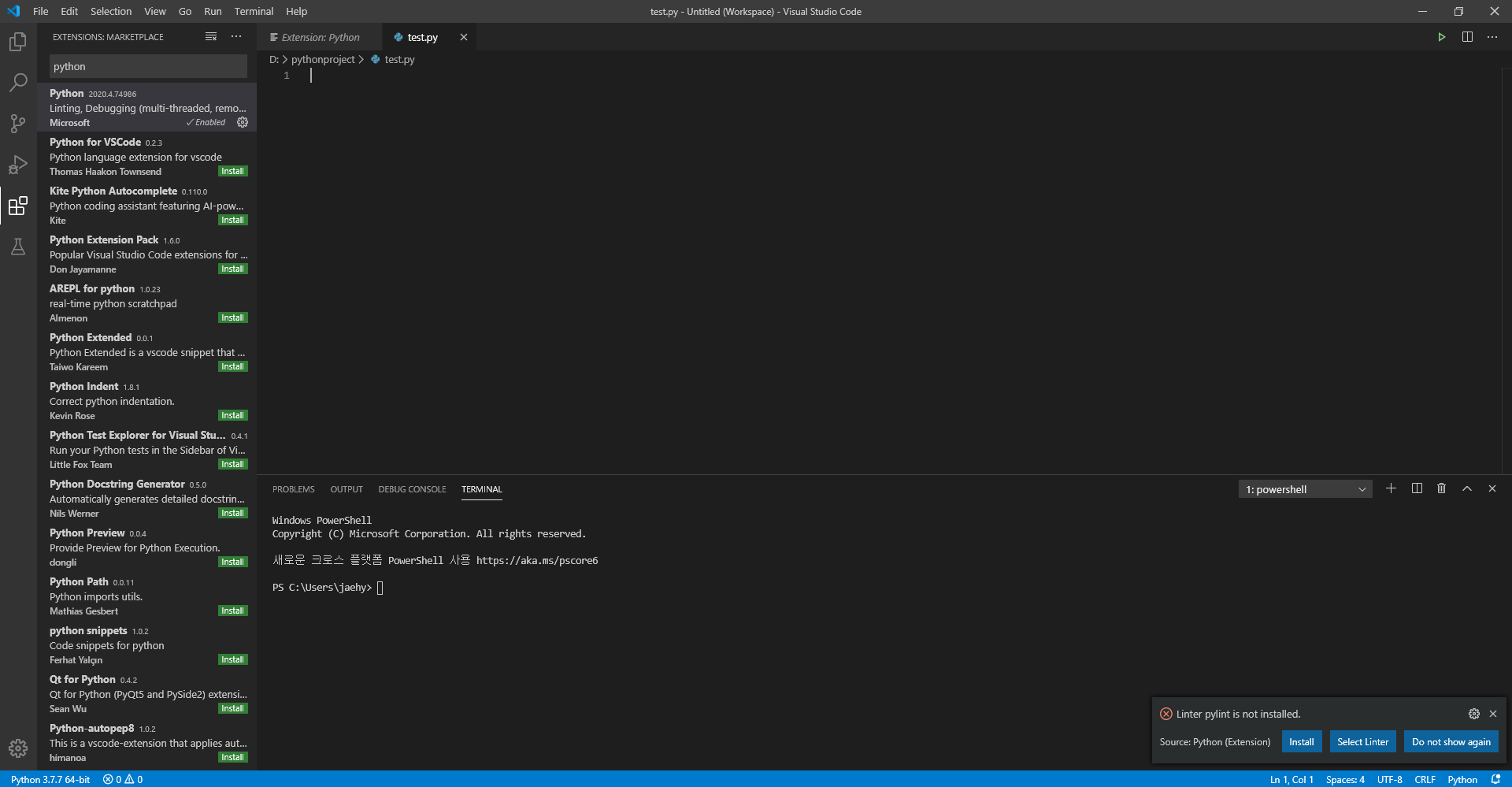Open the Edit menu

pos(69,11)
